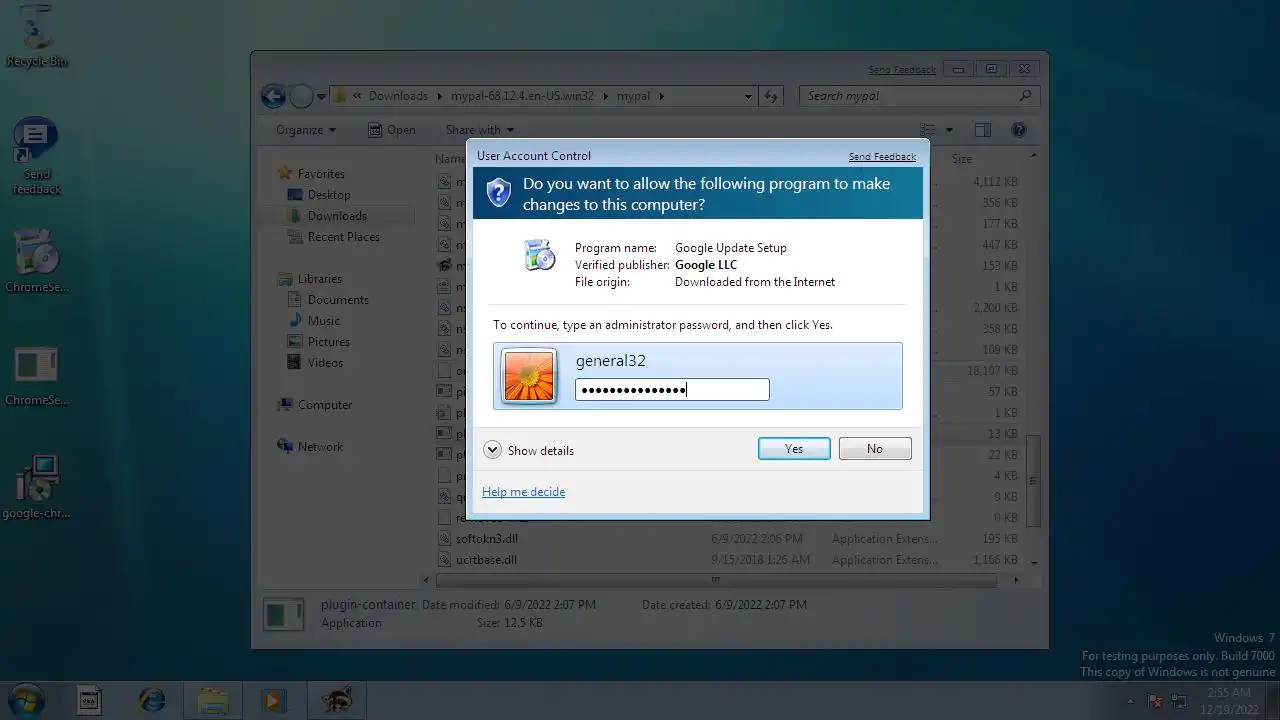Go back in Explorer window

(273, 96)
